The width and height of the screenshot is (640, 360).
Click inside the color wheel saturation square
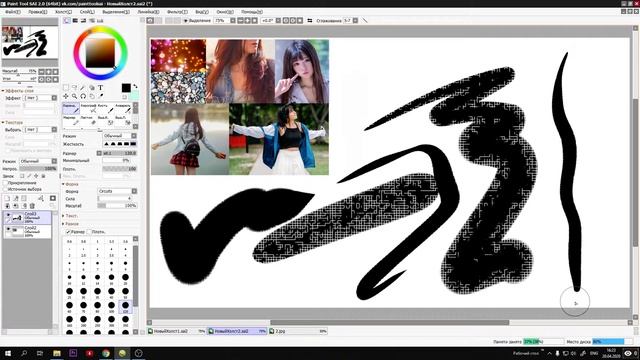[100, 53]
